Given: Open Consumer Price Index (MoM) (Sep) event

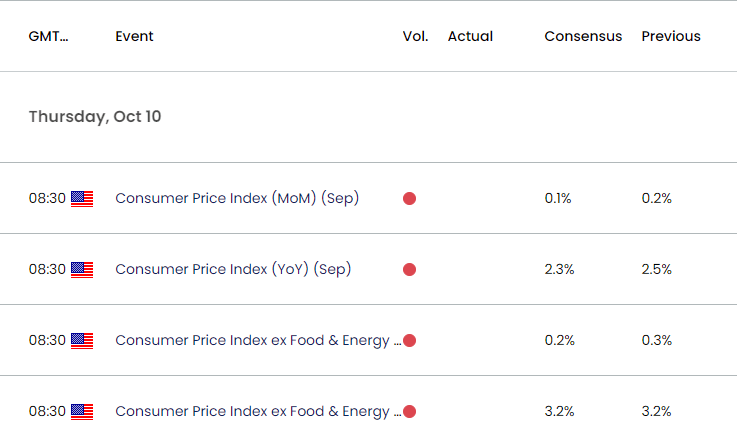Looking at the screenshot, I should point(237,198).
